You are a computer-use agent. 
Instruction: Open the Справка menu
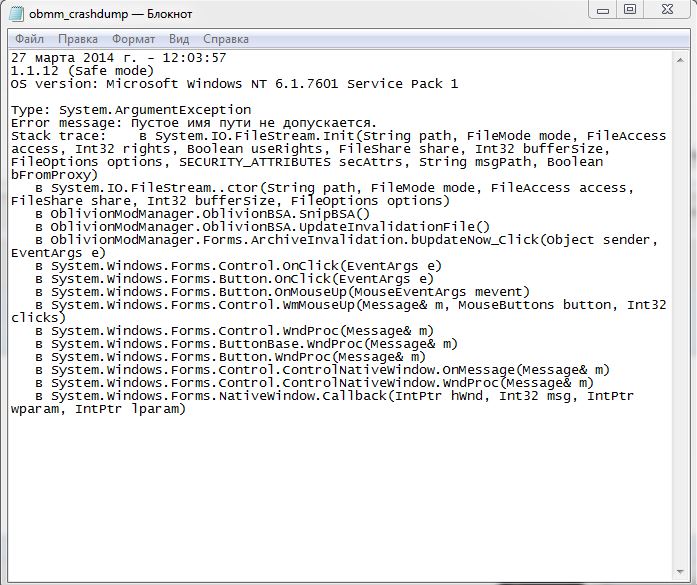pos(226,39)
